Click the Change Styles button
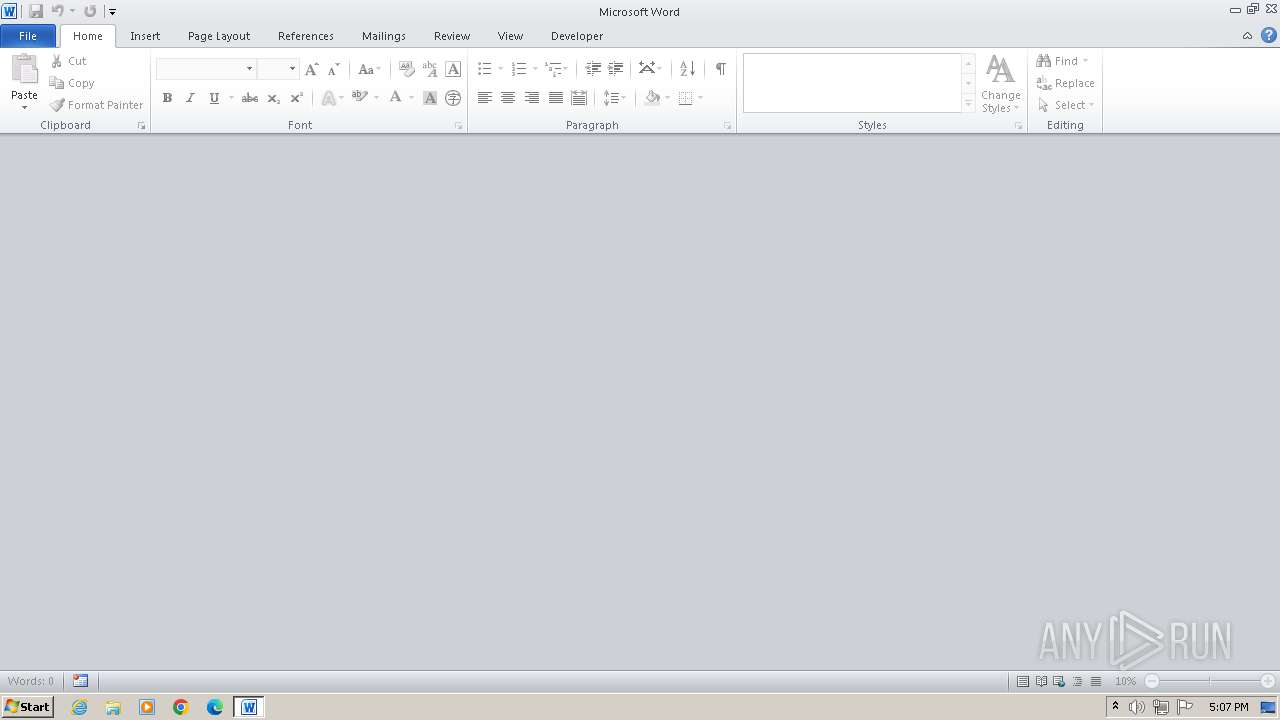This screenshot has height=720, width=1280. click(1000, 84)
